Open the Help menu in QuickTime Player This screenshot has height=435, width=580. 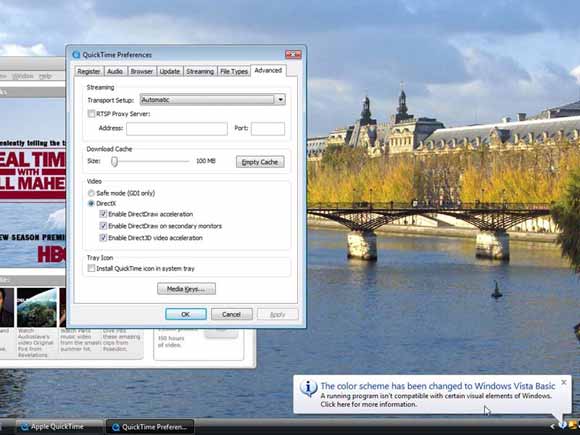click(45, 76)
